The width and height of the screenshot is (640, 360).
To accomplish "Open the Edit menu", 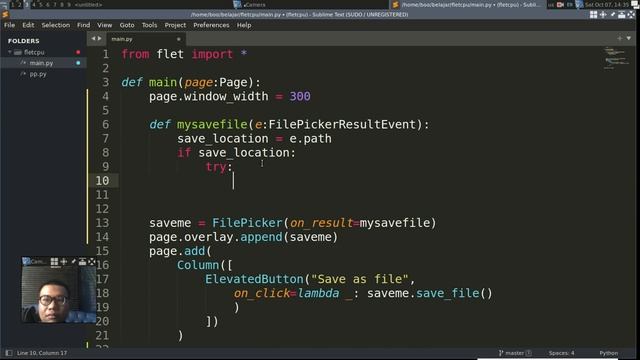I will [28, 25].
